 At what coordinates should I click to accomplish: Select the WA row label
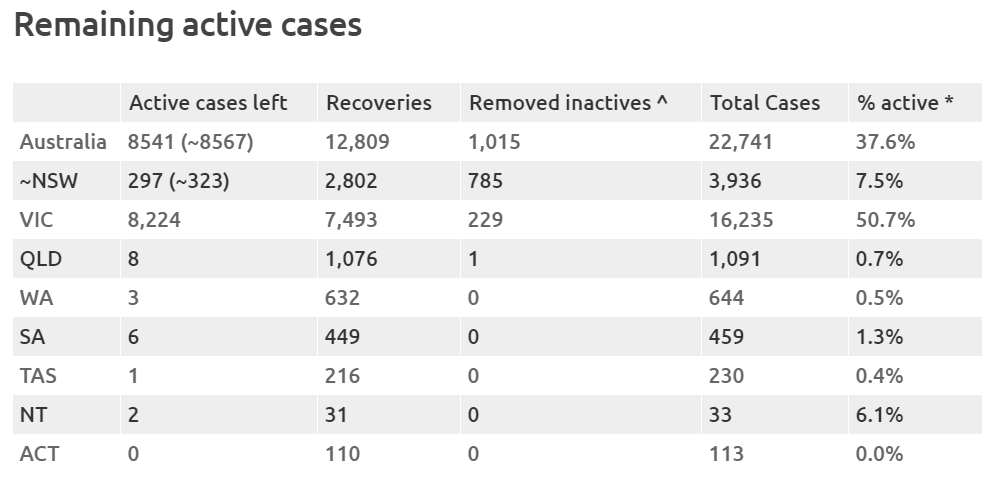pyautogui.click(x=35, y=298)
